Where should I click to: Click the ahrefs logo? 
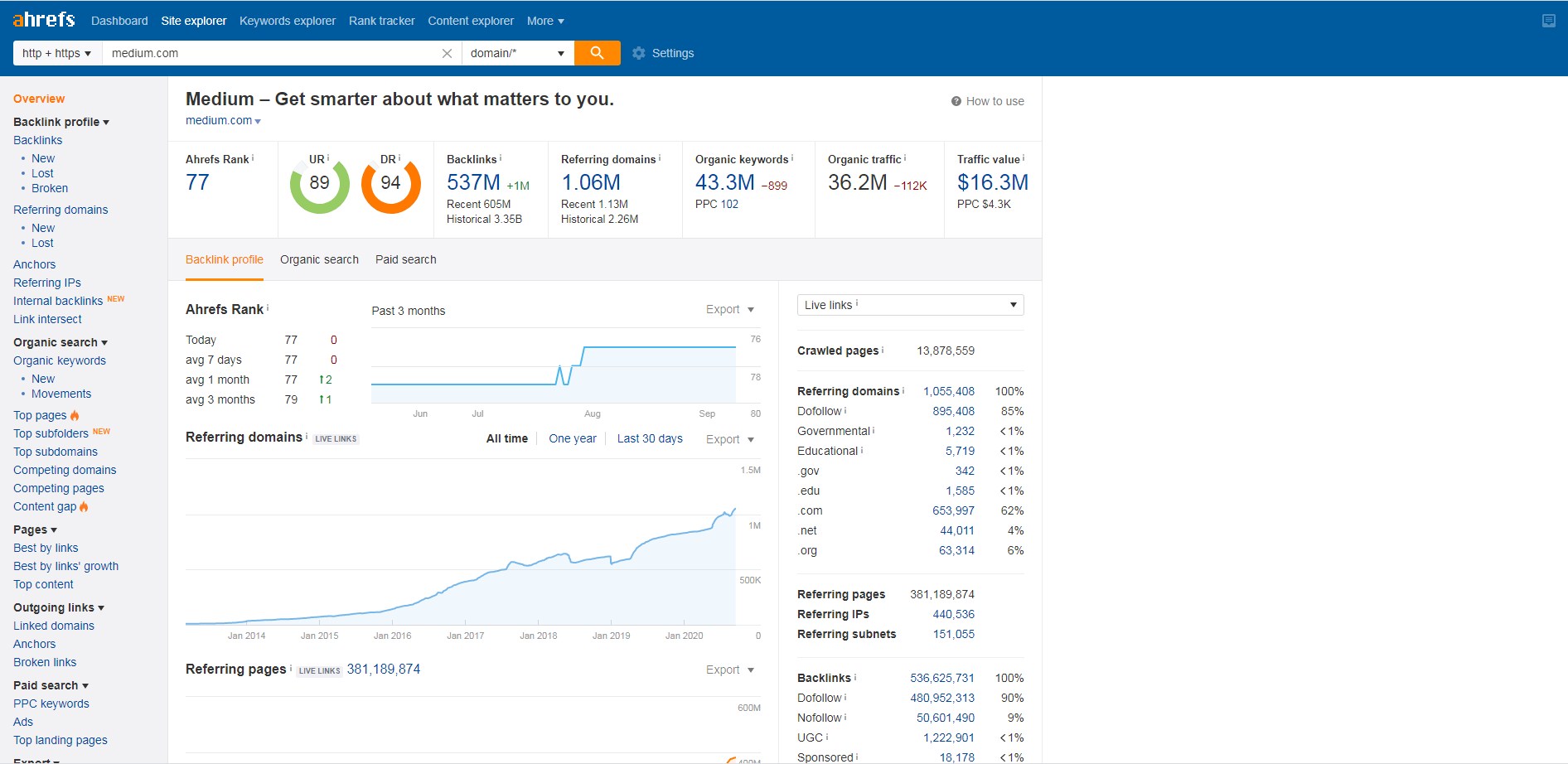tap(44, 20)
